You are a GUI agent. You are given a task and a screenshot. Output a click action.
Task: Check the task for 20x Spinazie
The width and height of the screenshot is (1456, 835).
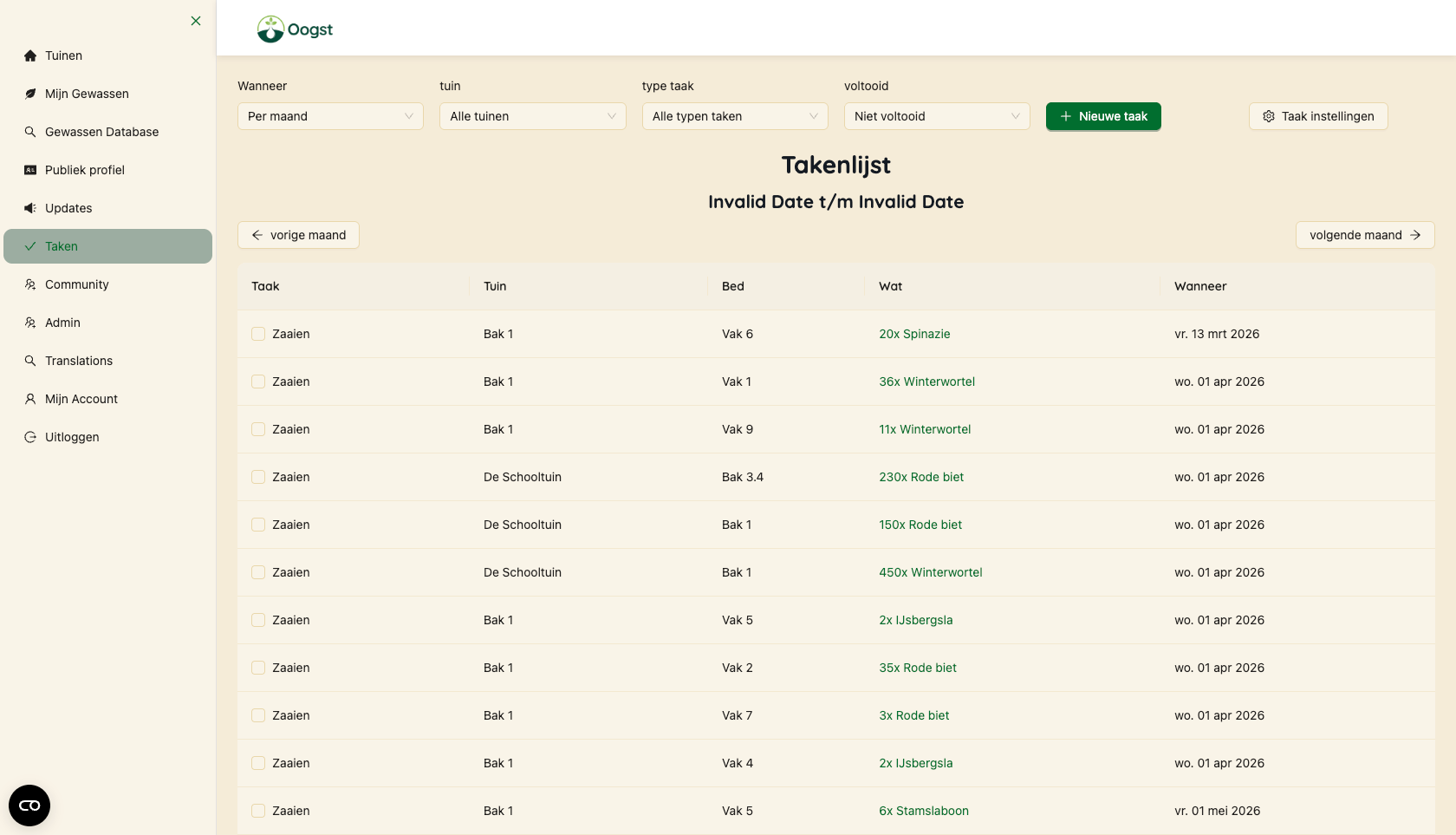[258, 334]
